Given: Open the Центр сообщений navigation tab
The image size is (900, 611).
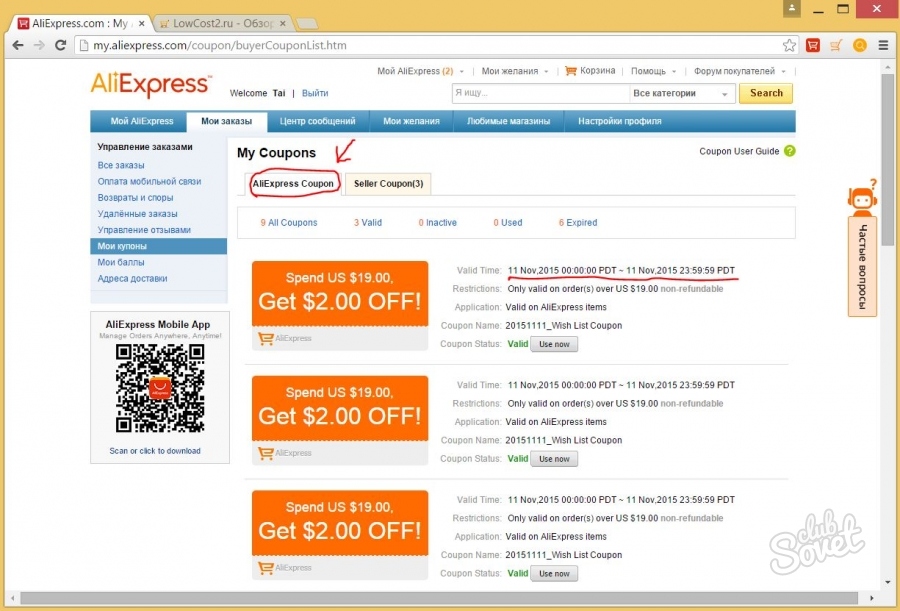Looking at the screenshot, I should pyautogui.click(x=317, y=121).
